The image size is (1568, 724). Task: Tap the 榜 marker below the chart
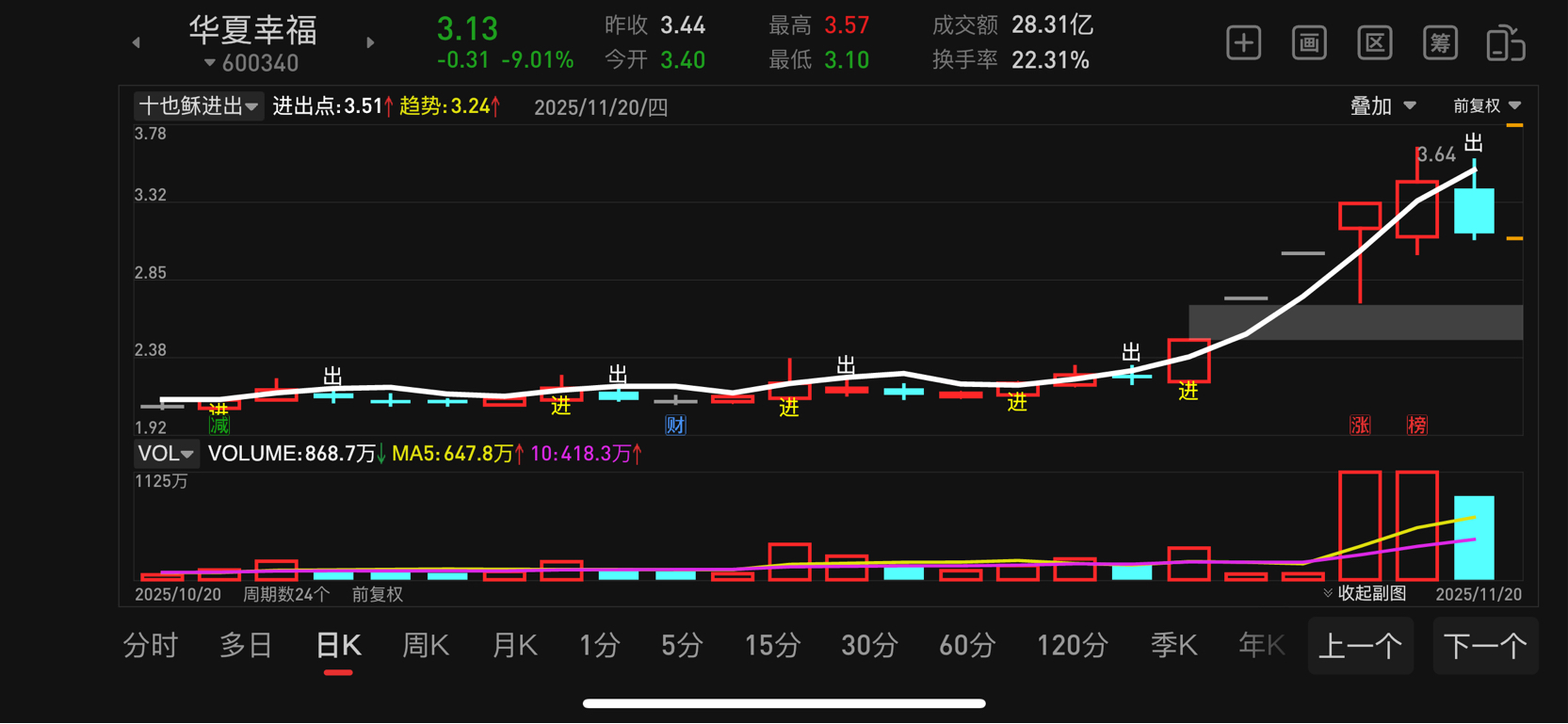click(1417, 425)
